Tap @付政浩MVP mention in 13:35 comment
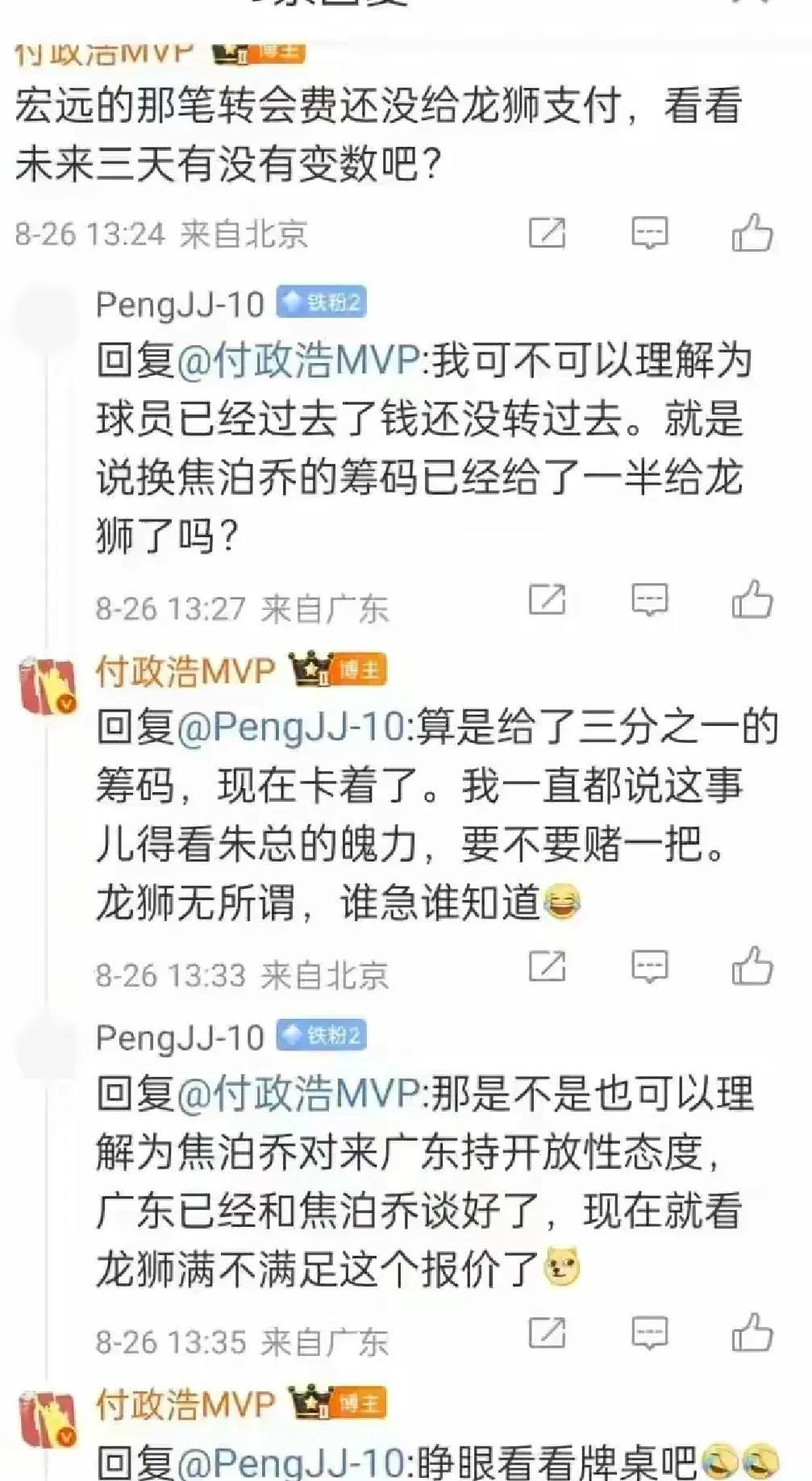812x1481 pixels. [x=298, y=1094]
